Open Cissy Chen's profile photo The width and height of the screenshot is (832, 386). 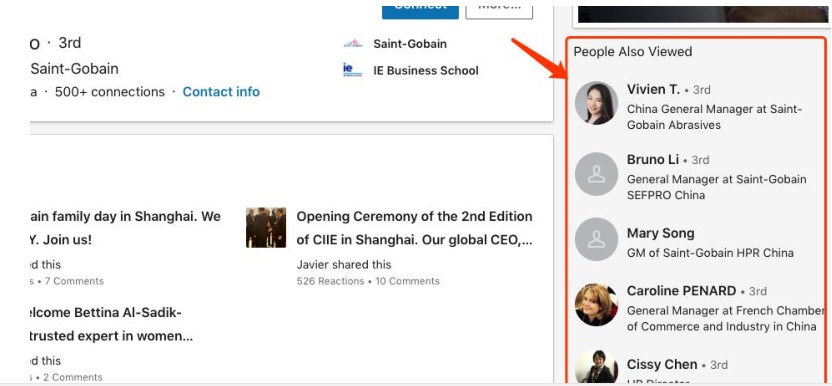596,366
